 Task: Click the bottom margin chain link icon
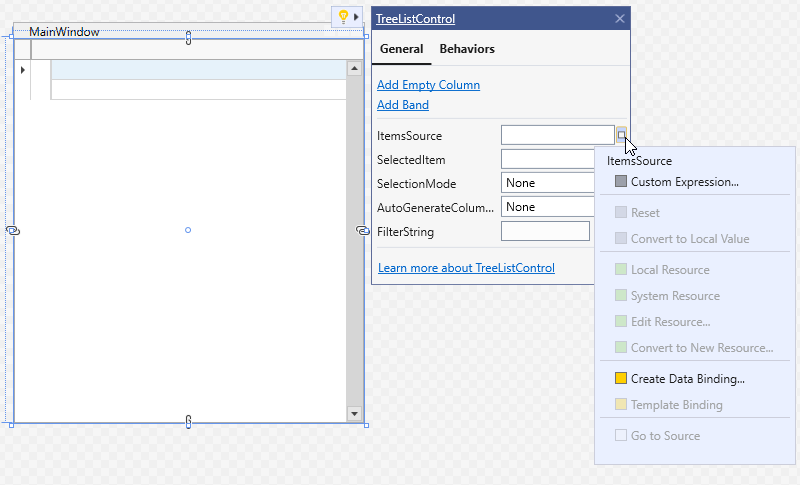click(x=188, y=421)
